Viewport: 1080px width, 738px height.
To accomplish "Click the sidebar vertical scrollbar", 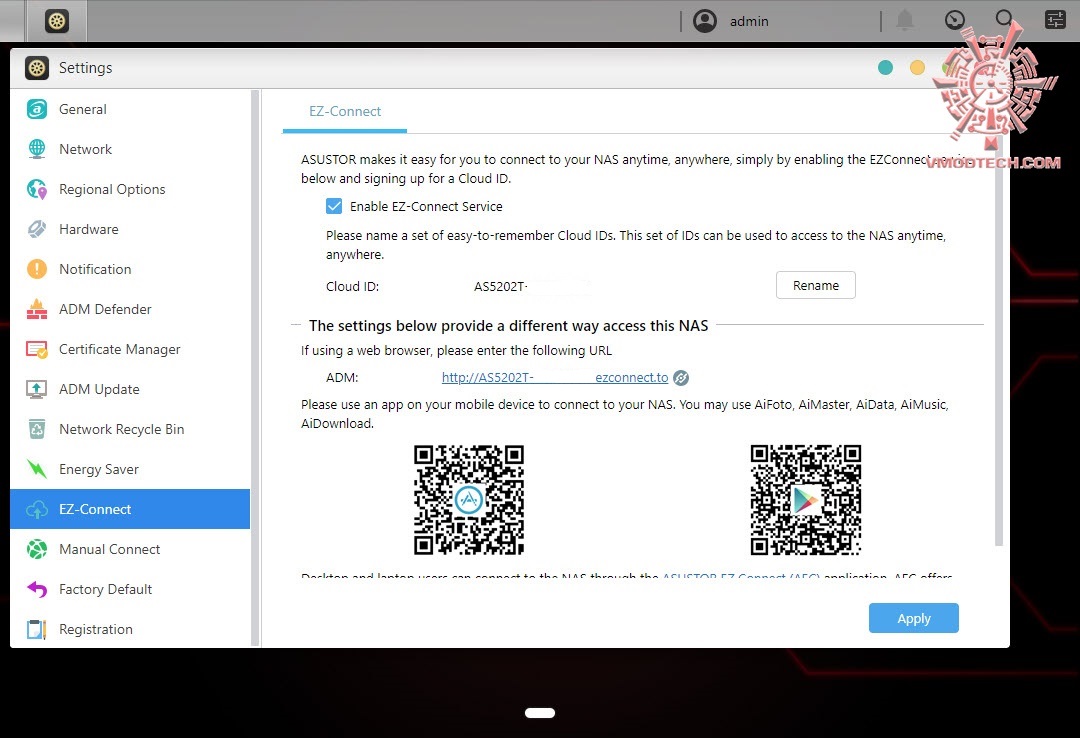I will [255, 369].
